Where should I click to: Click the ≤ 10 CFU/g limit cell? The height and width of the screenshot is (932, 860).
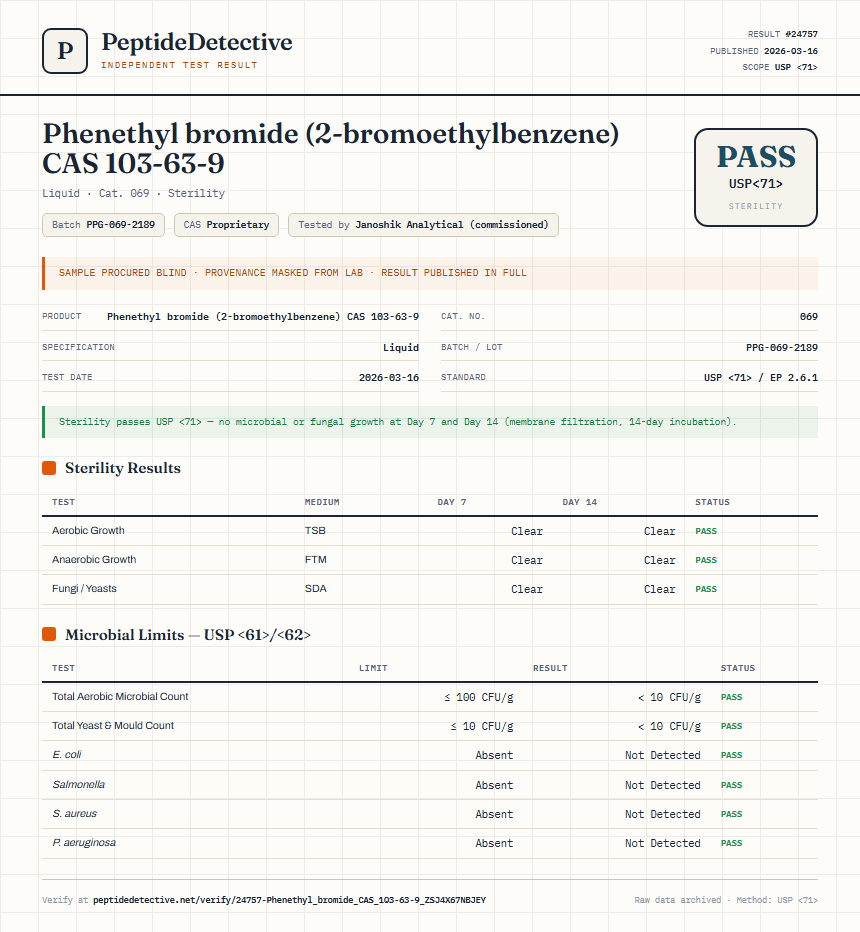481,726
